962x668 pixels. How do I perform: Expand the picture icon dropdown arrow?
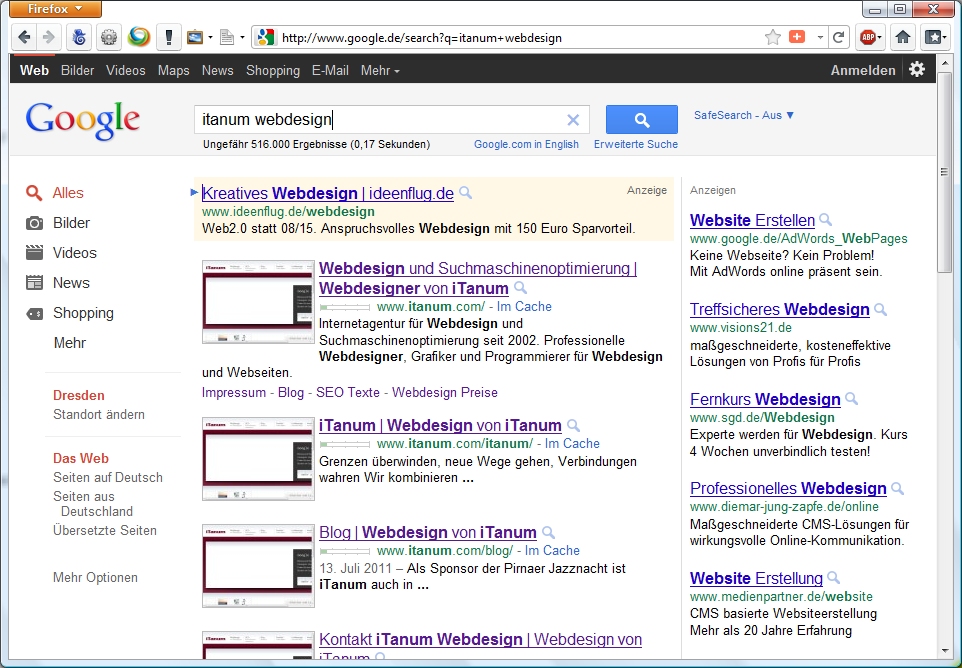point(210,37)
